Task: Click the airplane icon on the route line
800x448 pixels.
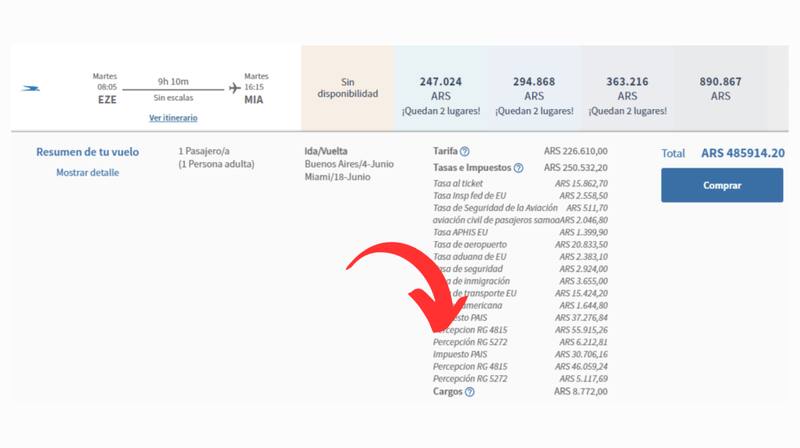Action: pos(234,88)
